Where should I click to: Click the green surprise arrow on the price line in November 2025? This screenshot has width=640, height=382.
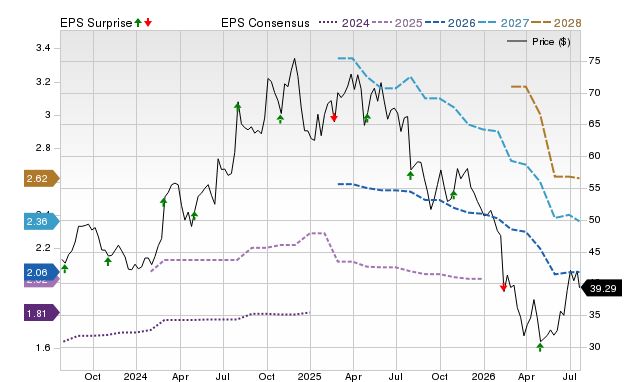(453, 194)
